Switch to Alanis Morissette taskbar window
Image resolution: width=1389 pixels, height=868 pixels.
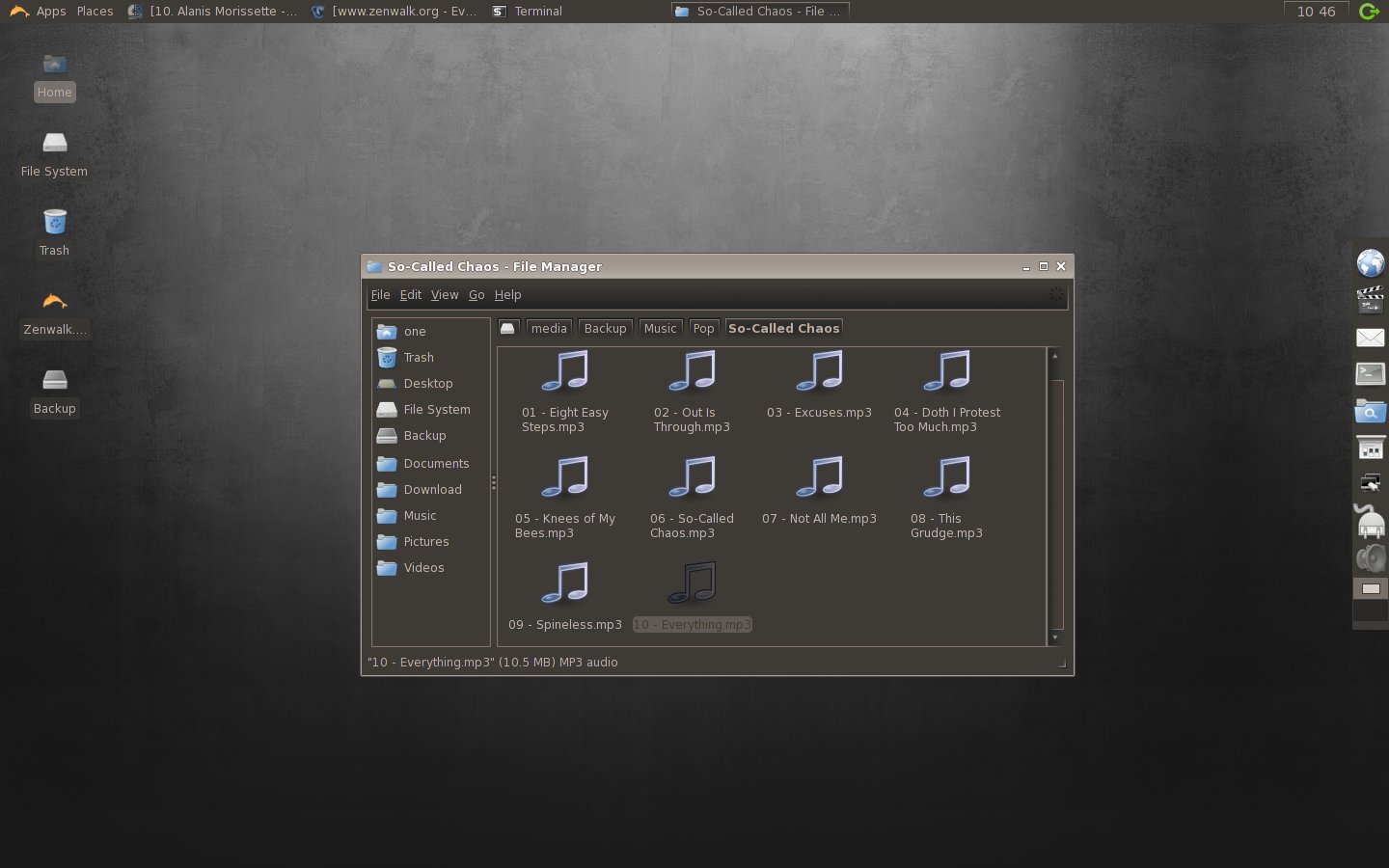click(x=212, y=12)
